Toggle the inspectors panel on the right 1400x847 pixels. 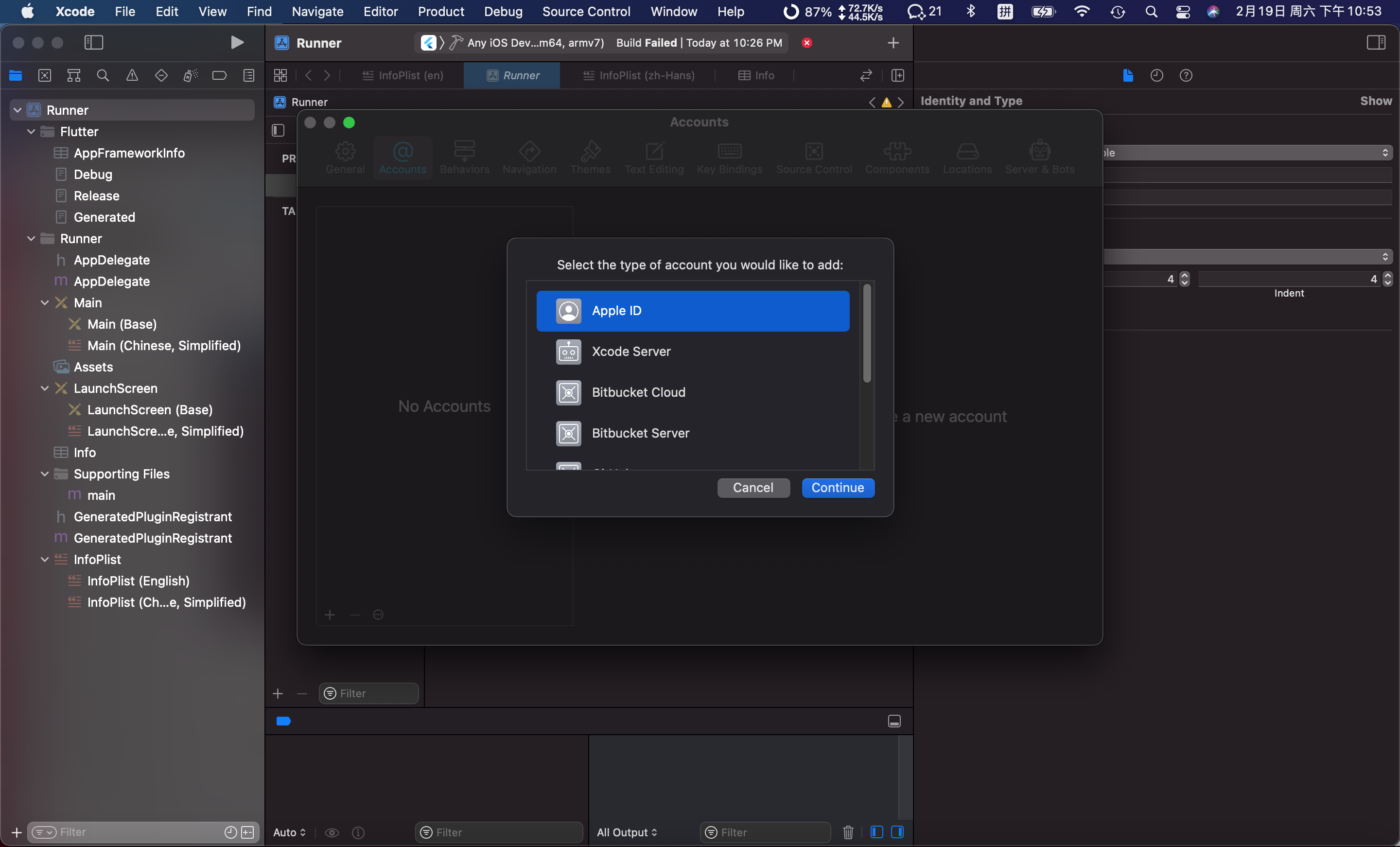[1376, 43]
